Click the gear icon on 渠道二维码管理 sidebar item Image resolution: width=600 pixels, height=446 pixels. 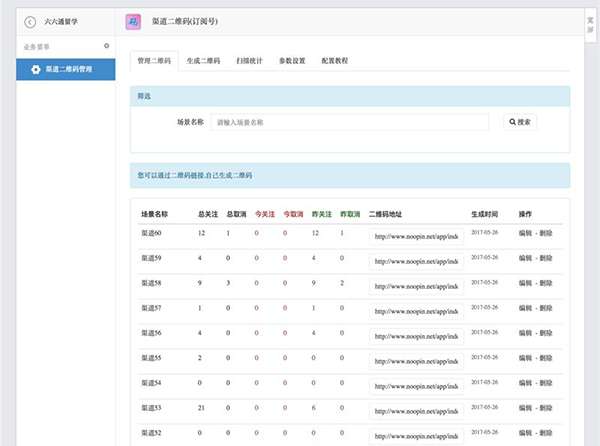pos(36,69)
